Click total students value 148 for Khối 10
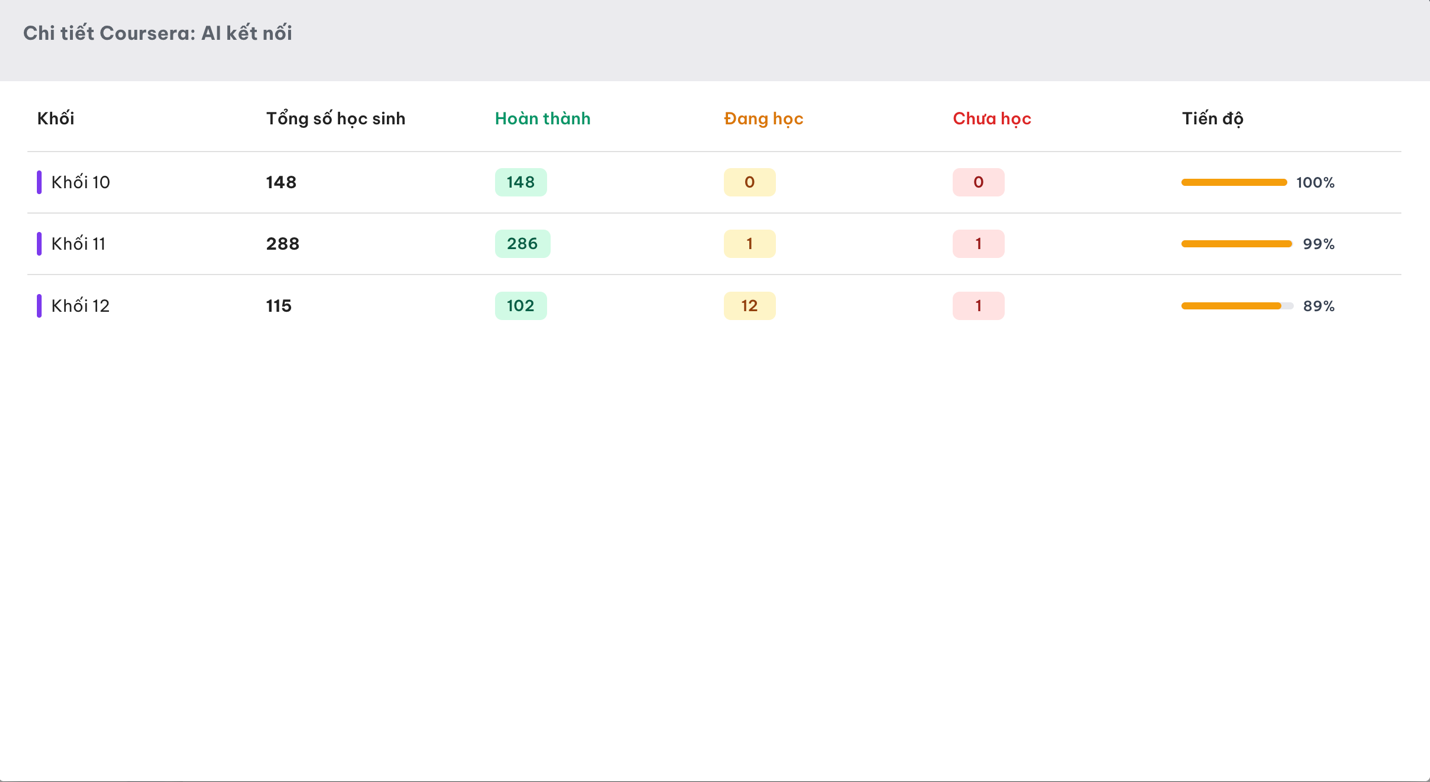This screenshot has height=782, width=1430. 281,182
